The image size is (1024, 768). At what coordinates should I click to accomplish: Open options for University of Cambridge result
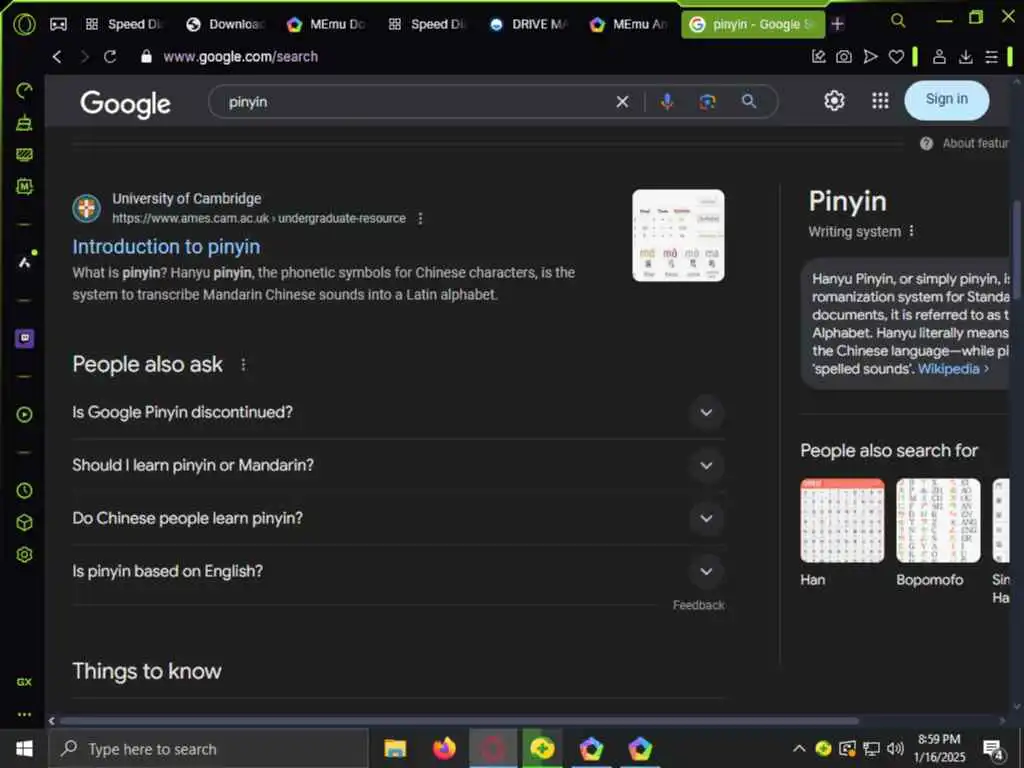coord(420,218)
